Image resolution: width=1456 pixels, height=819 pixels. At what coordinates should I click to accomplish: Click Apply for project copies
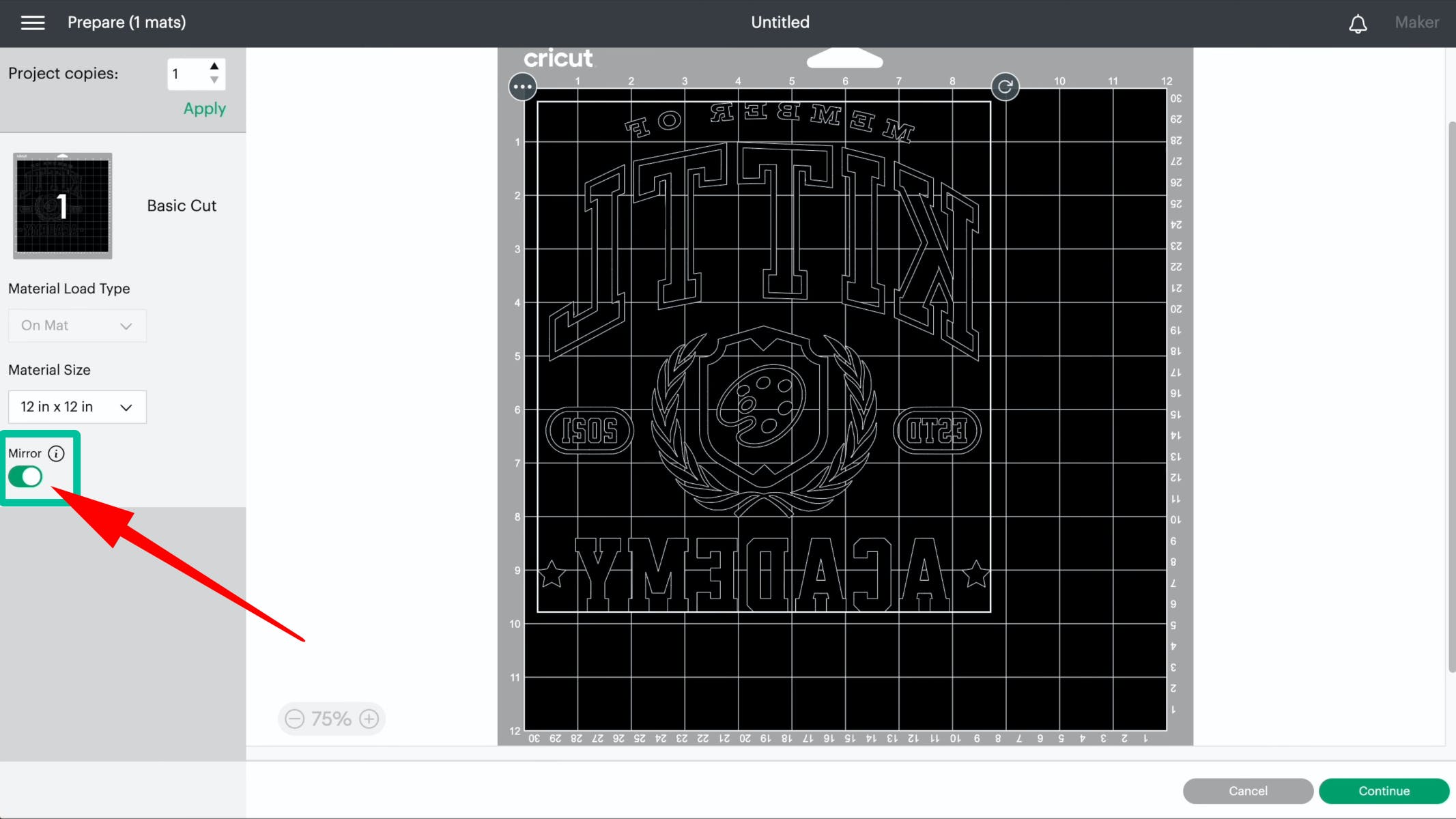(x=204, y=109)
